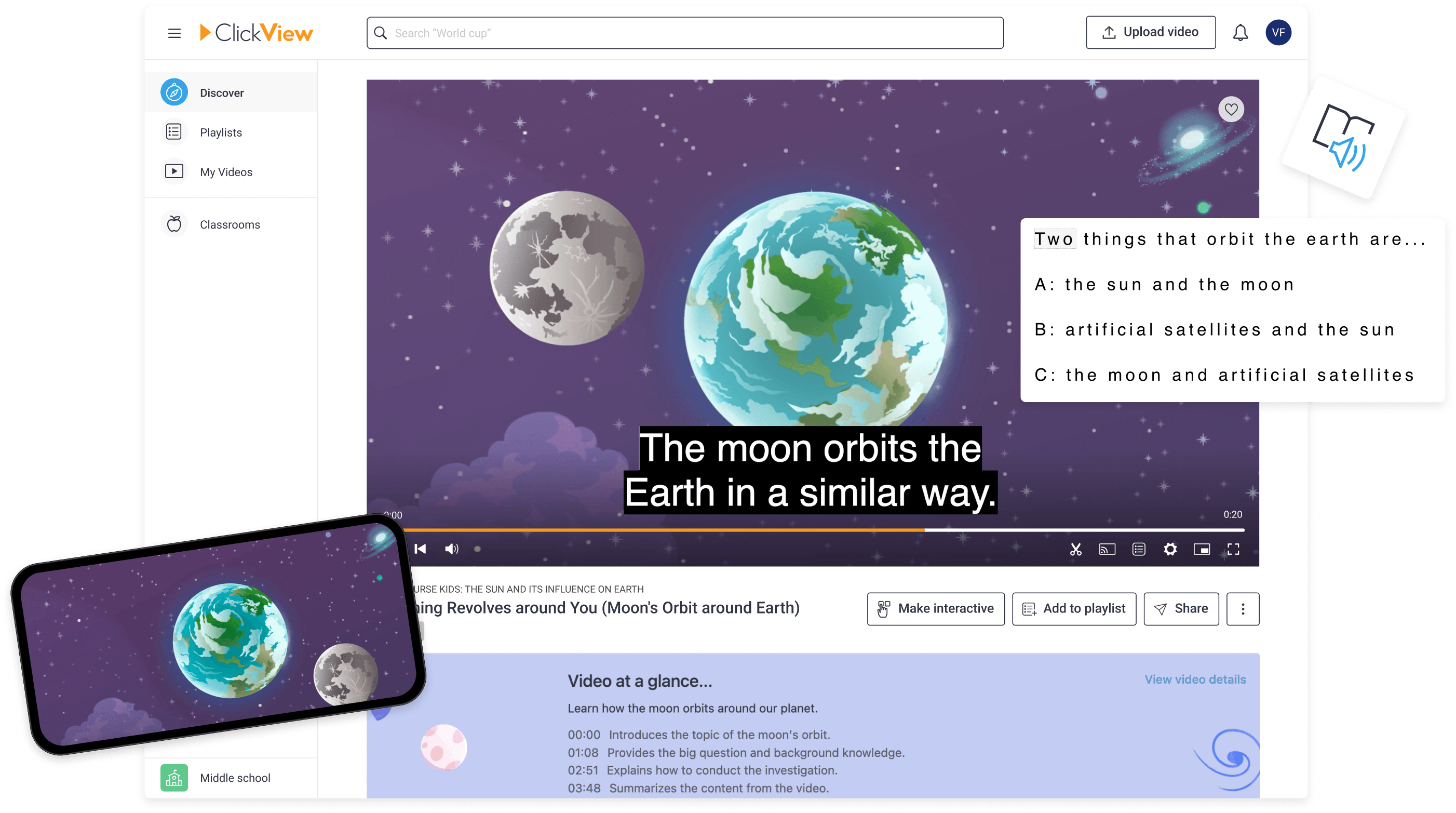Seek on the orange progress bar
Image resolution: width=1456 pixels, height=813 pixels.
(665, 530)
